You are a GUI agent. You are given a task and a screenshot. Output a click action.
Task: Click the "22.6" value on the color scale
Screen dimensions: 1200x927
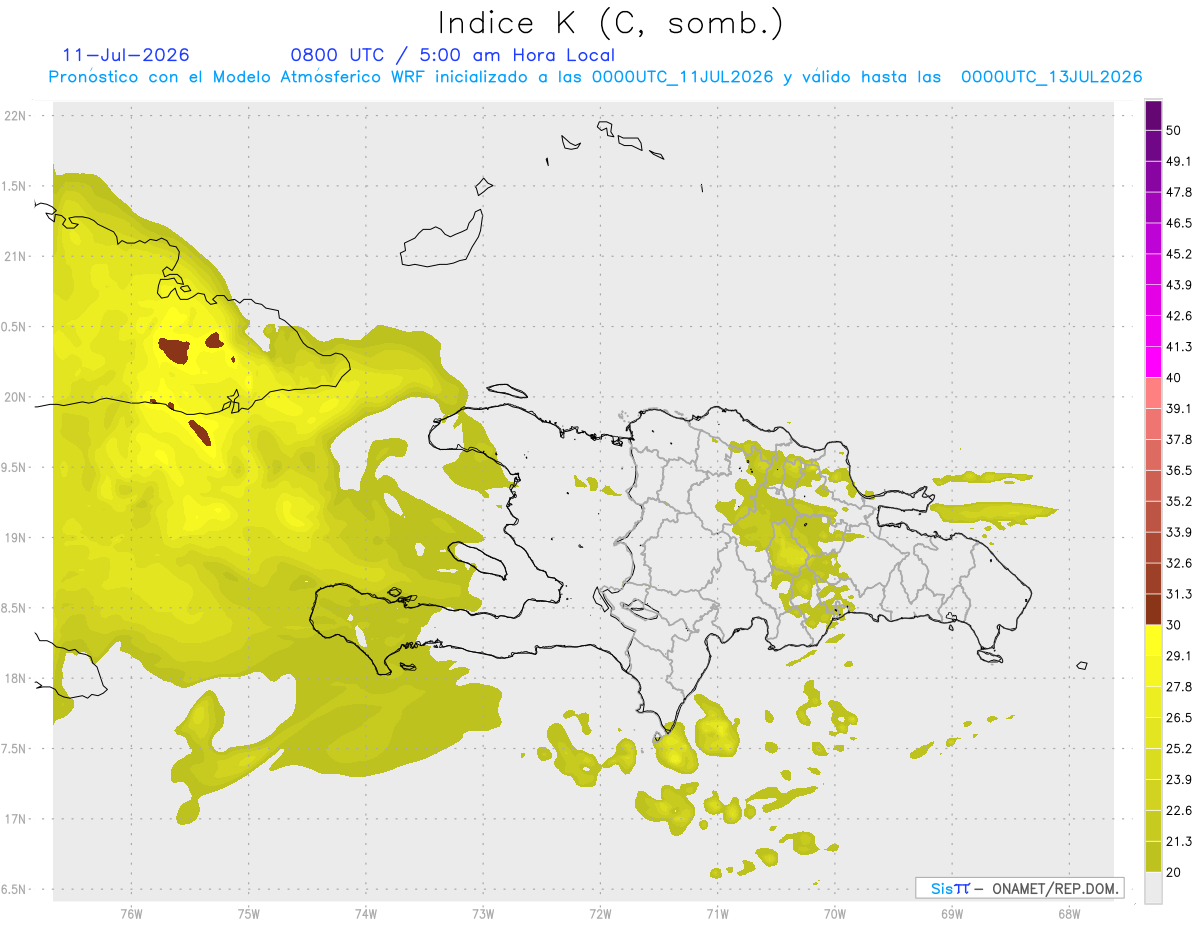[1179, 811]
